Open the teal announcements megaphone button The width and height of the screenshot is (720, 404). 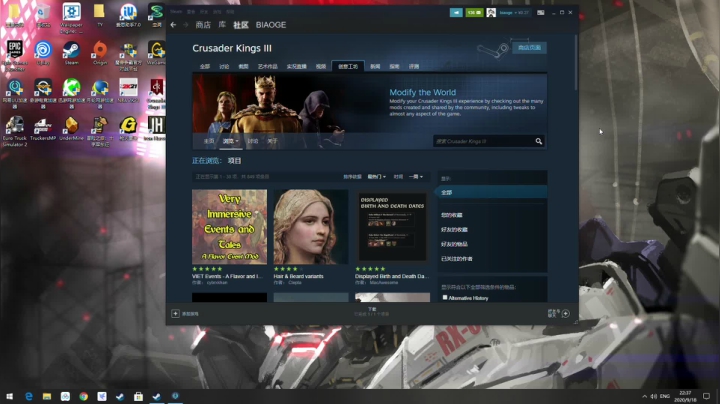coord(456,13)
